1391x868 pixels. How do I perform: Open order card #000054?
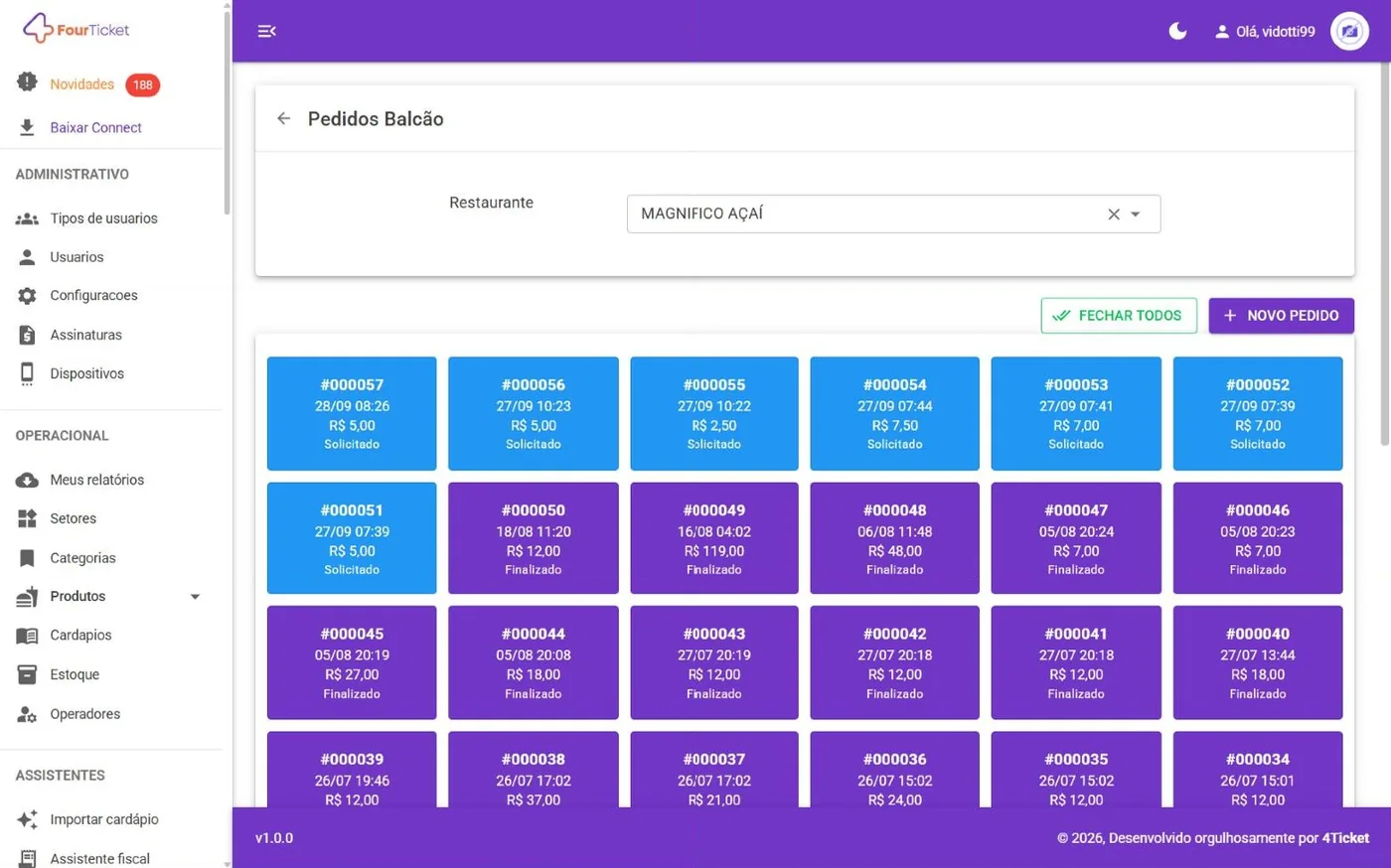click(x=894, y=413)
